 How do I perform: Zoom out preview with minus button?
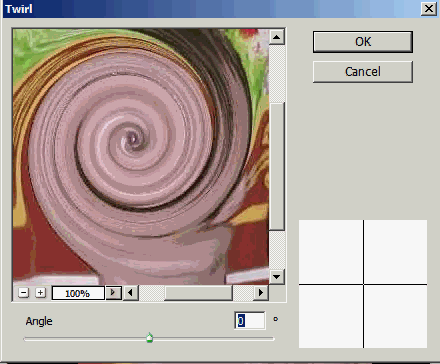23,293
